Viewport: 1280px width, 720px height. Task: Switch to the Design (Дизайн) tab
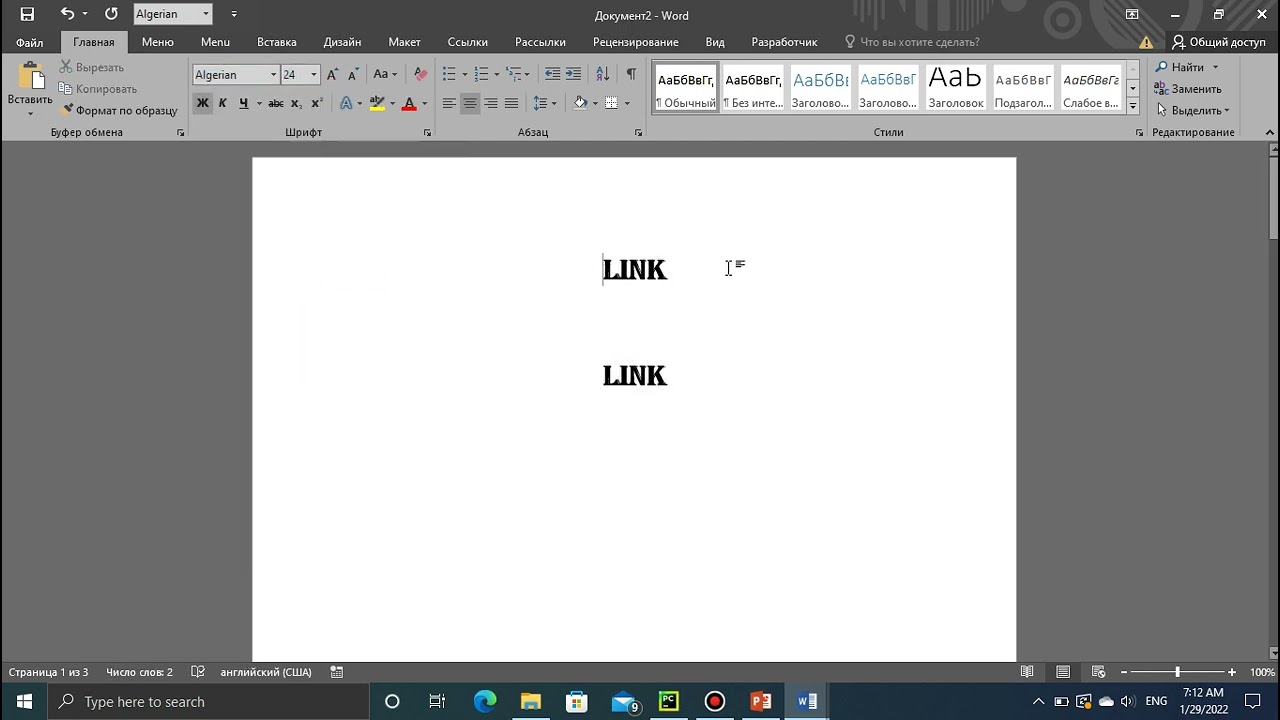[x=342, y=42]
